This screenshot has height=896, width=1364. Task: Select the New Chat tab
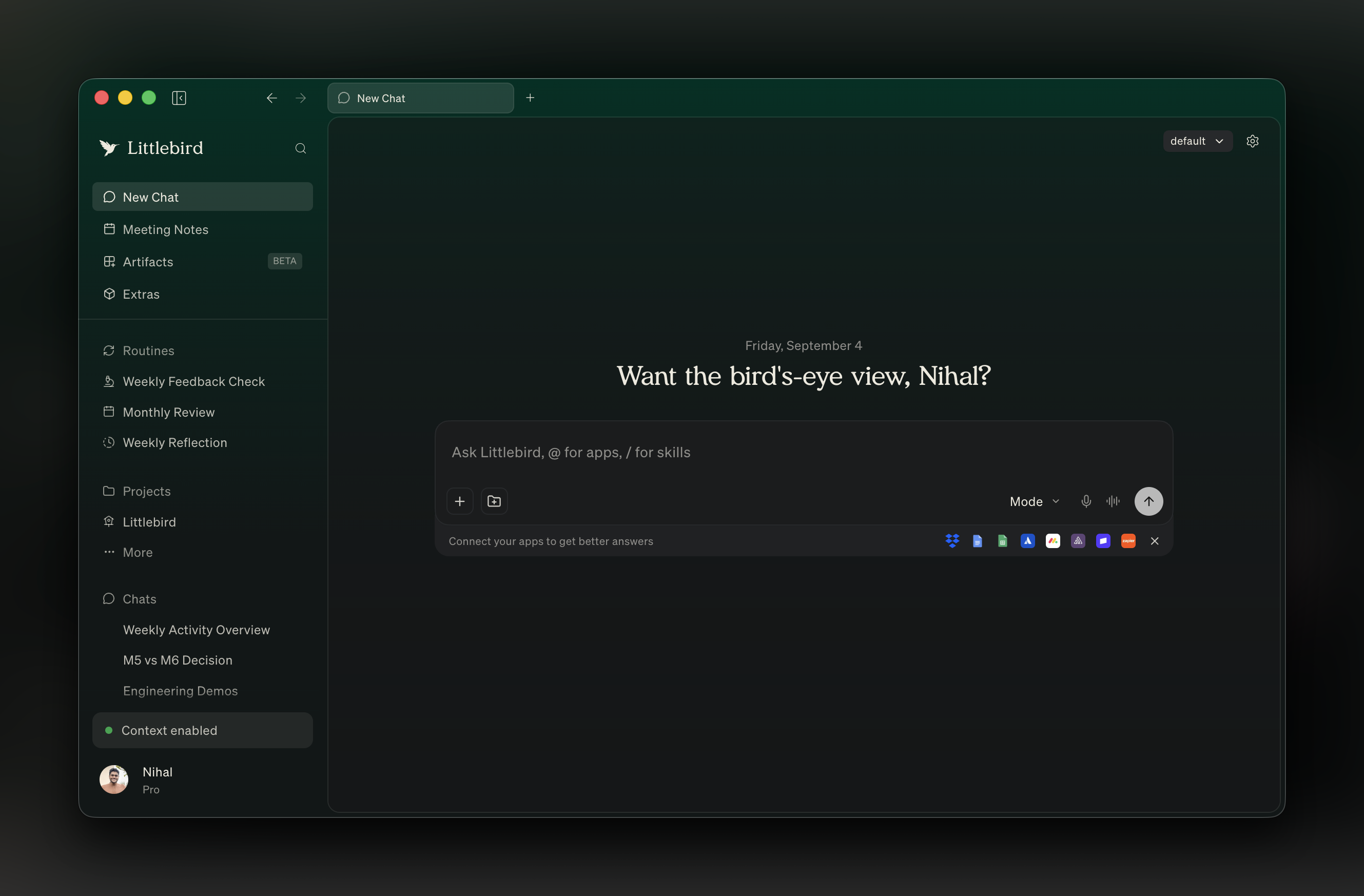tap(421, 98)
